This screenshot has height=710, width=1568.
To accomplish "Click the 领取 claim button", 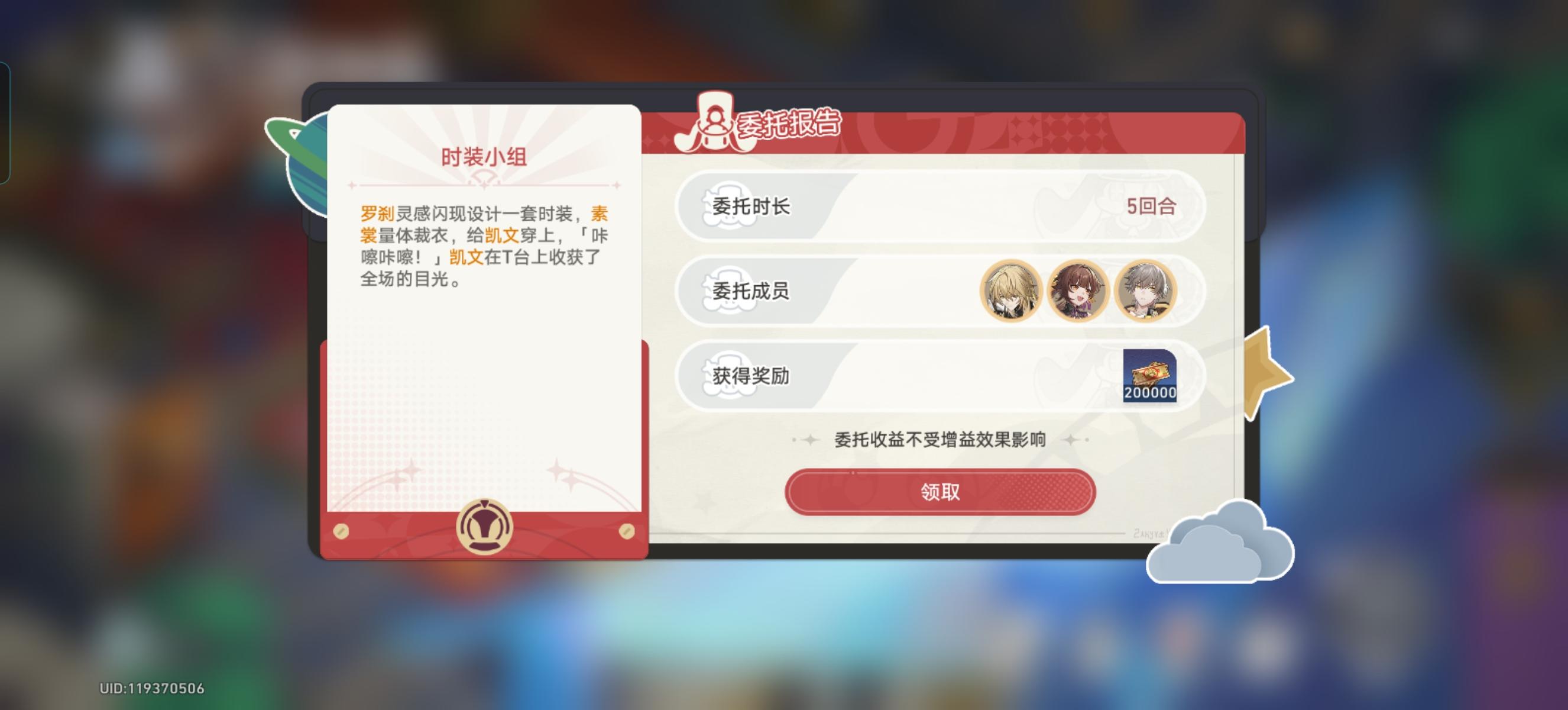I will 940,492.
